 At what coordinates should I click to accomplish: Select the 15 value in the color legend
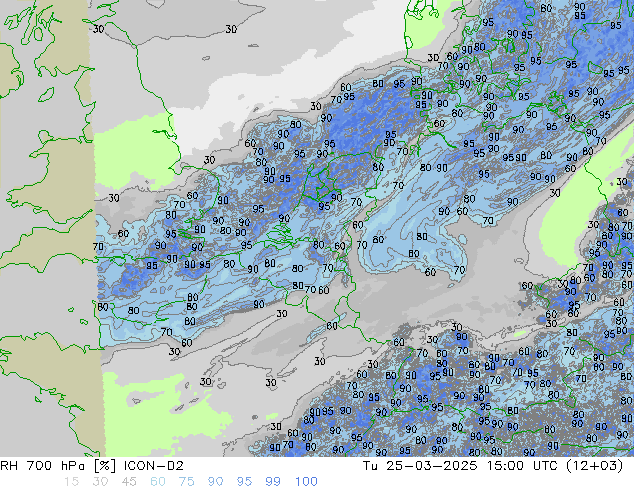click(71, 482)
